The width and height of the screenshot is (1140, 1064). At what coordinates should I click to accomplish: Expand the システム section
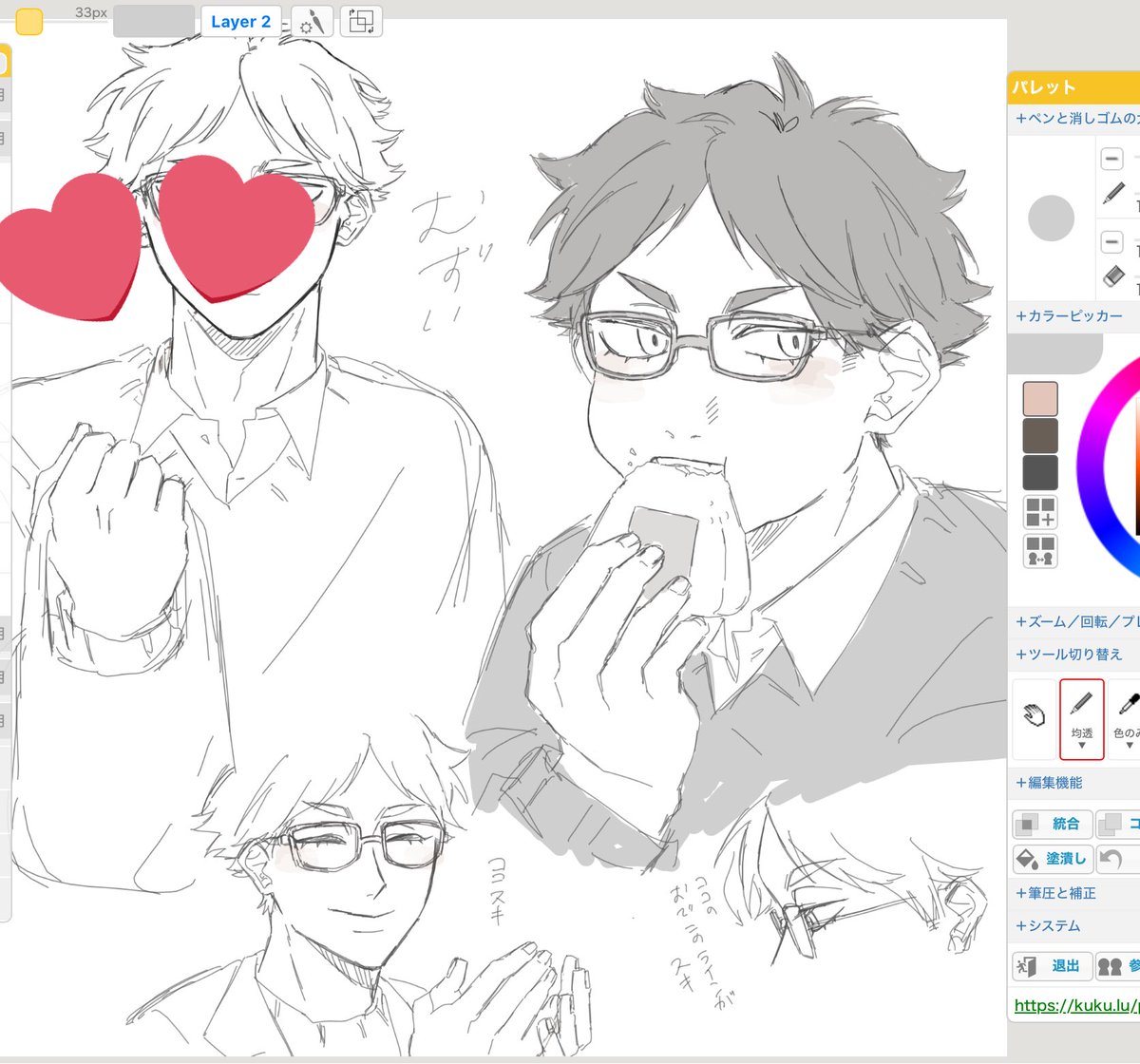(1048, 925)
